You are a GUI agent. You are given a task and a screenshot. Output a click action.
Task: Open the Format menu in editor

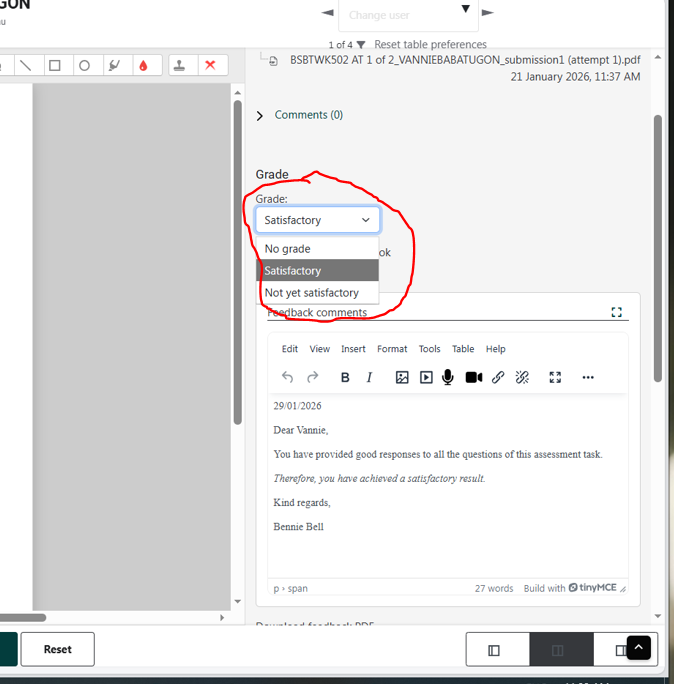coord(392,349)
